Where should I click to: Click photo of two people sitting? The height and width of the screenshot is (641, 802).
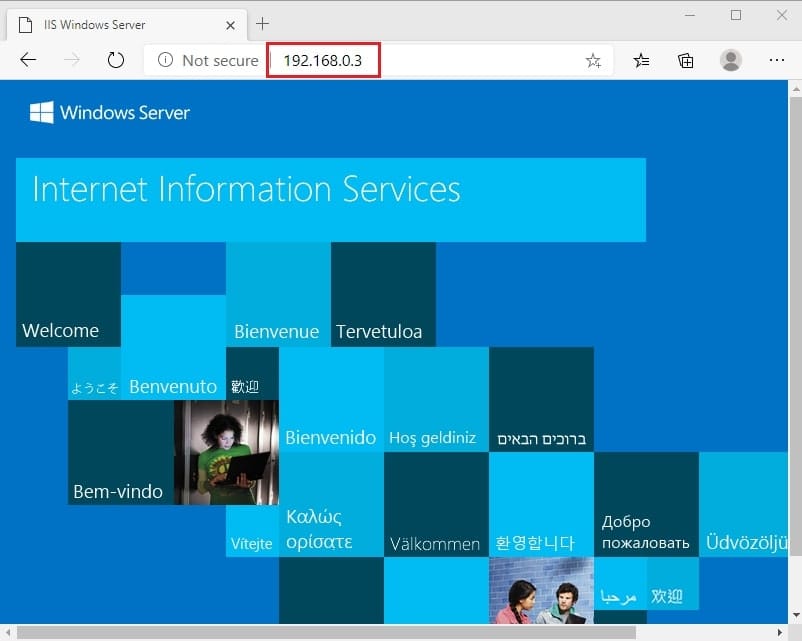pyautogui.click(x=541, y=591)
